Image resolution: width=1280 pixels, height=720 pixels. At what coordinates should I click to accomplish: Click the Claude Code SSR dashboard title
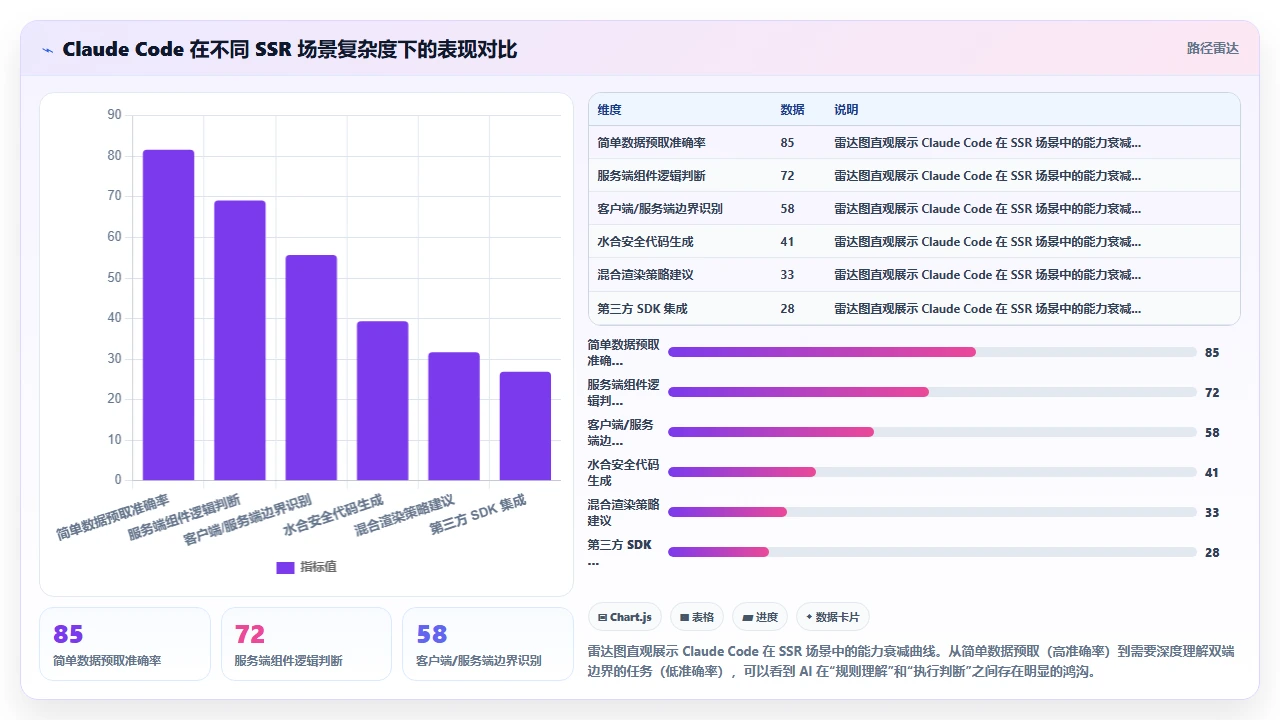tap(290, 49)
